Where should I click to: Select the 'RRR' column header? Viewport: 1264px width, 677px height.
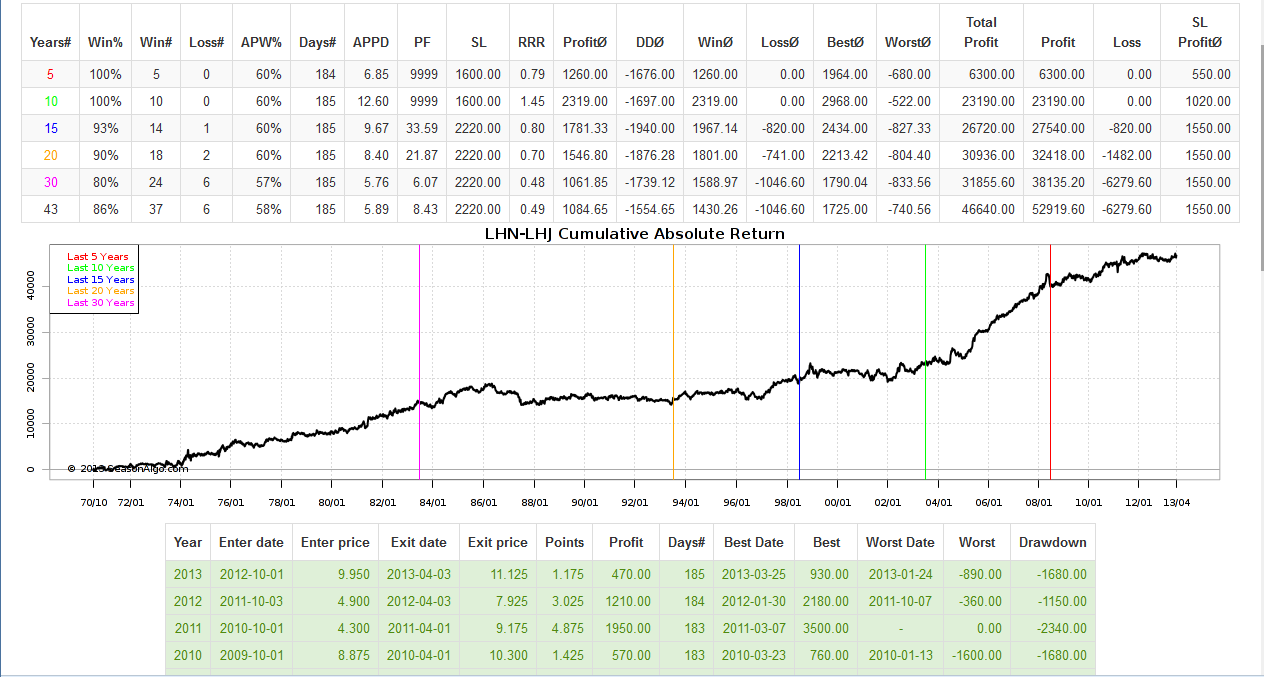[x=531, y=42]
